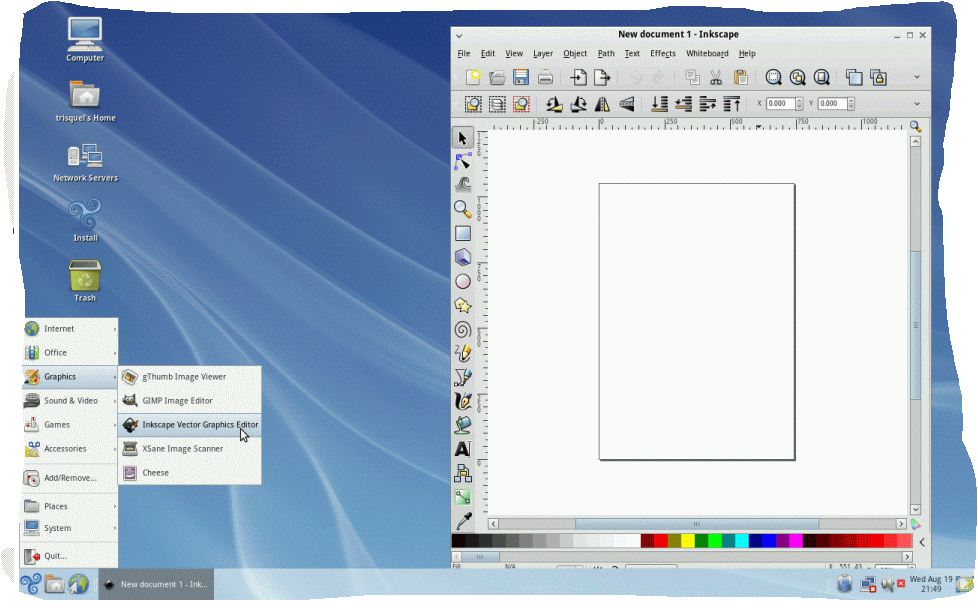Viewport: 978px width, 610px height.
Task: Cut selection with the scissors icon
Action: pos(716,77)
